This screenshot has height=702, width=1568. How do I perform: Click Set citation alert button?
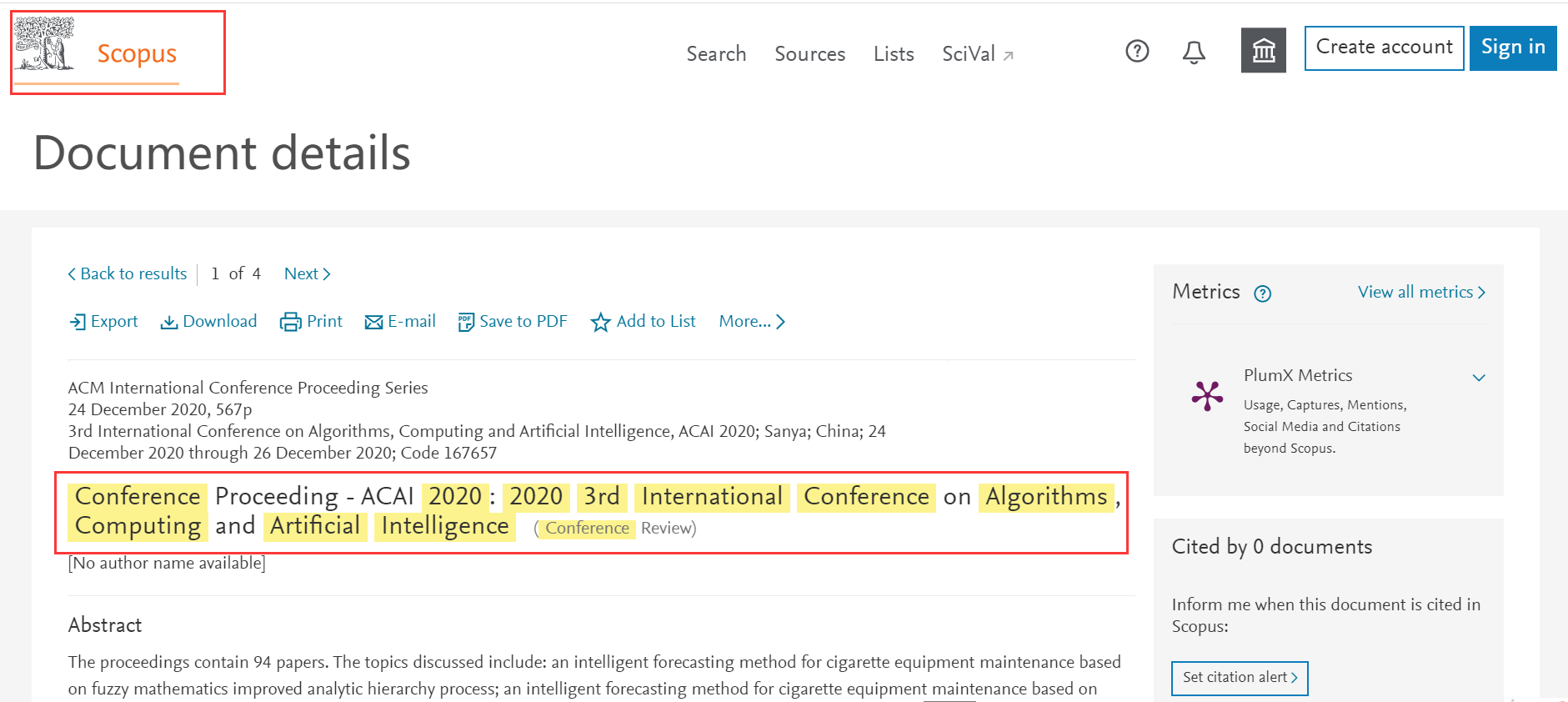point(1240,678)
